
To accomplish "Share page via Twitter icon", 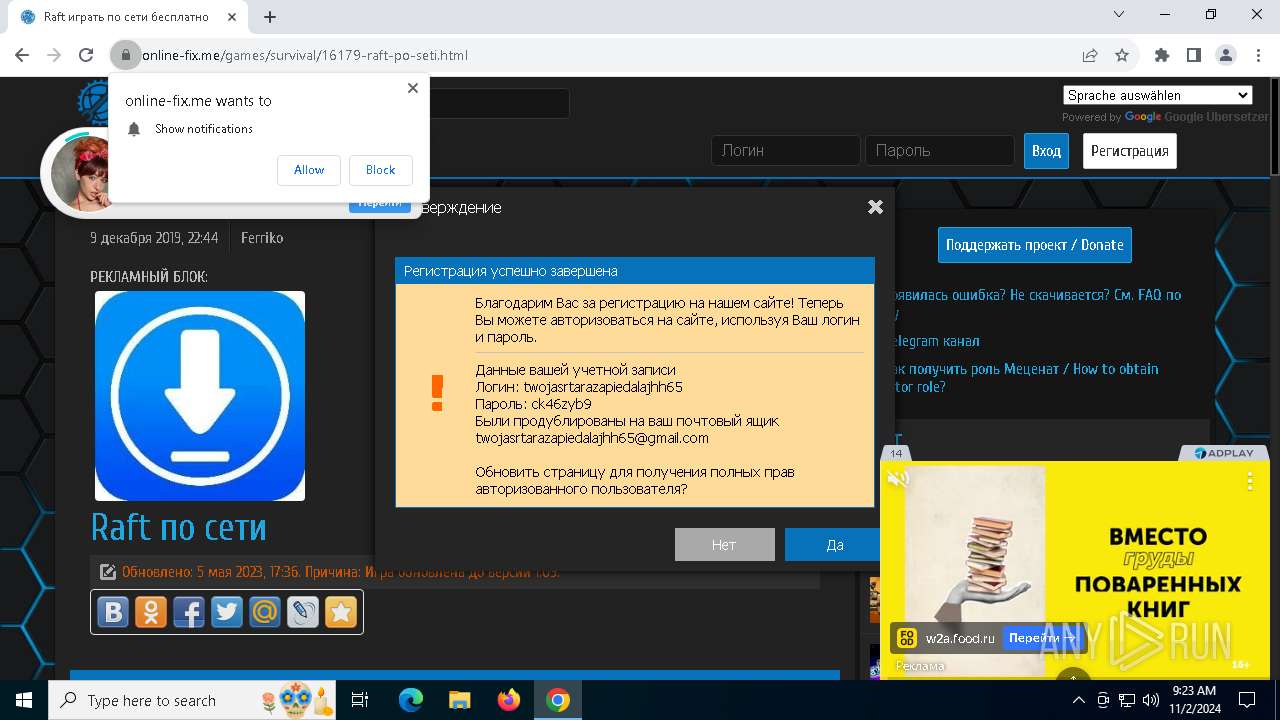I will click(x=227, y=611).
